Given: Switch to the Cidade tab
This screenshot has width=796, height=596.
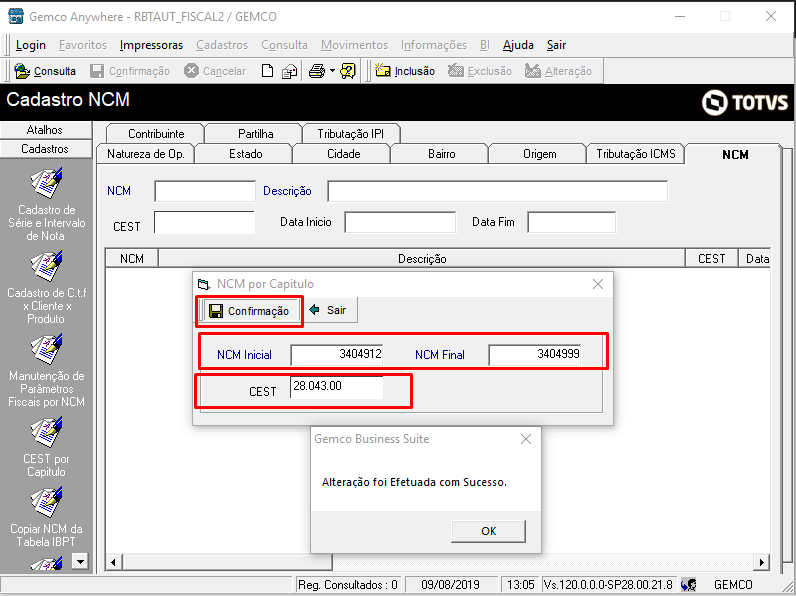Looking at the screenshot, I should pos(343,154).
